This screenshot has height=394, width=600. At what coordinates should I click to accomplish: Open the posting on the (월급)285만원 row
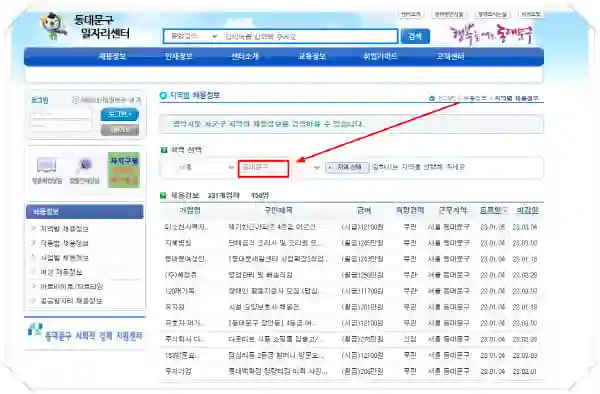coord(276,243)
